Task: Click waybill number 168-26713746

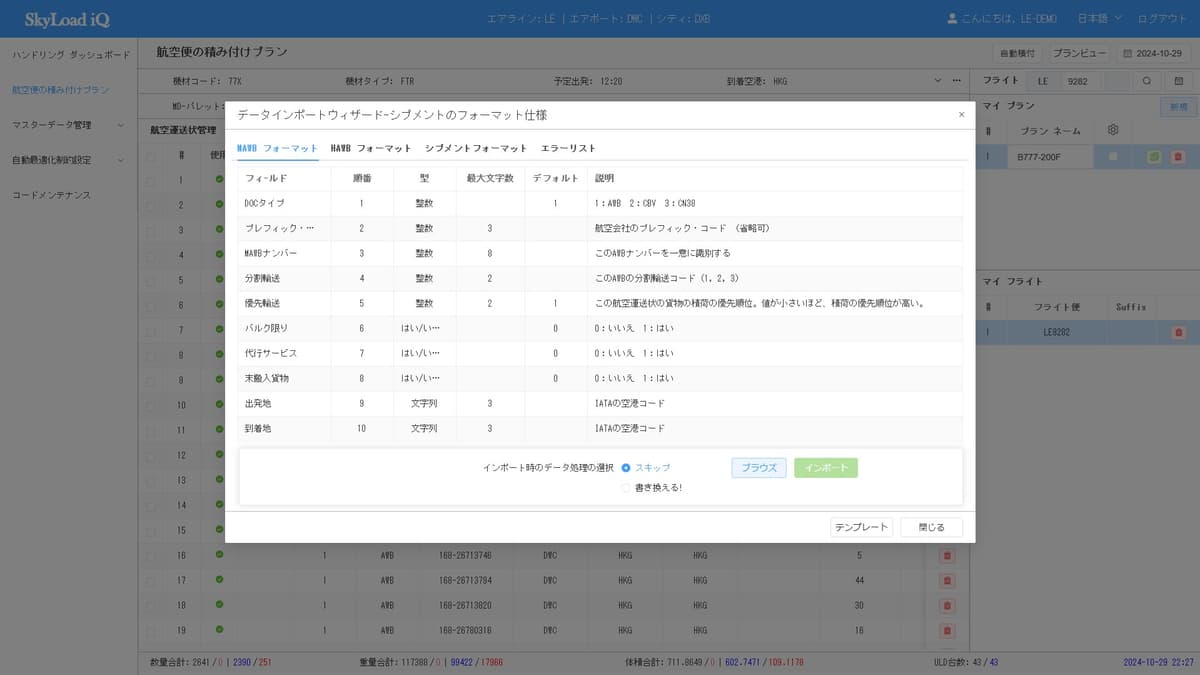Action: coord(465,555)
